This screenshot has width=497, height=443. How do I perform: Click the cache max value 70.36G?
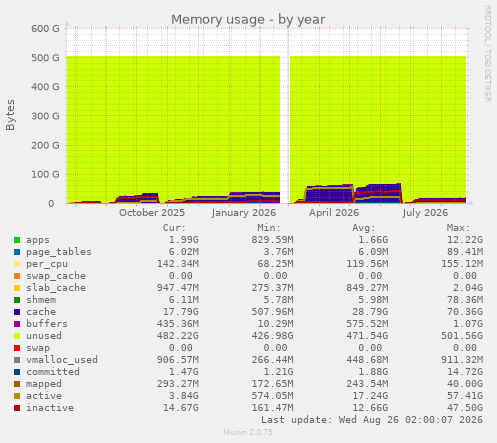coord(465,312)
